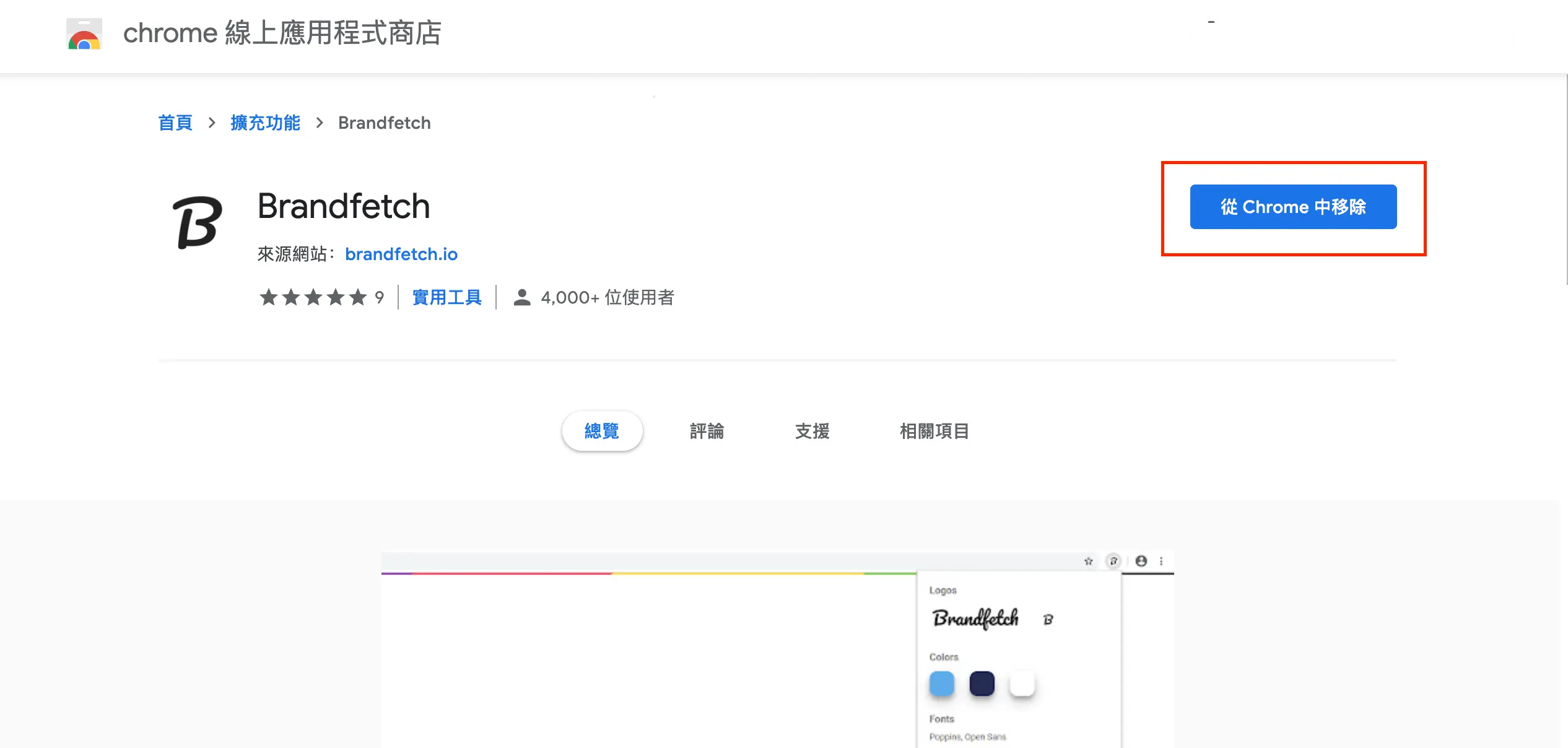Screen dimensions: 1568x748
Task: Click the white color swatch in preview
Action: 1022,684
